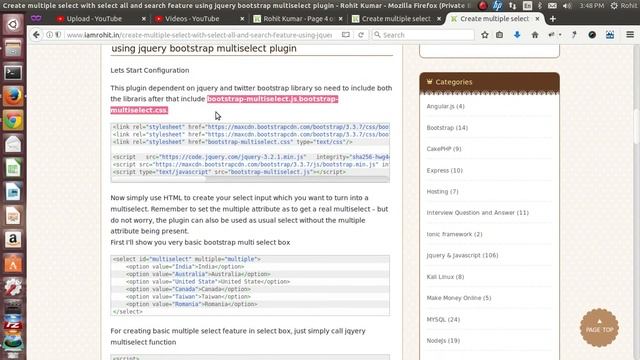Click the URL address bar

tap(199, 35)
